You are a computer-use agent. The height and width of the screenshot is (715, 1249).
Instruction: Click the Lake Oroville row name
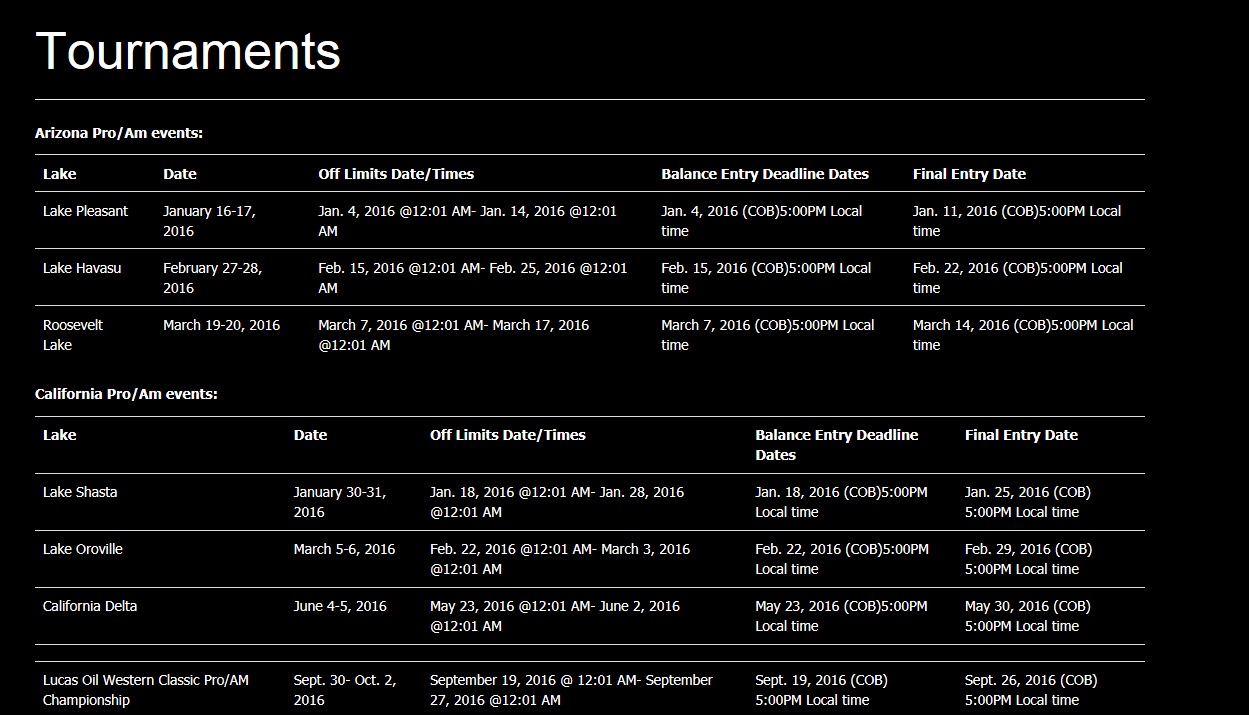pyautogui.click(x=83, y=549)
